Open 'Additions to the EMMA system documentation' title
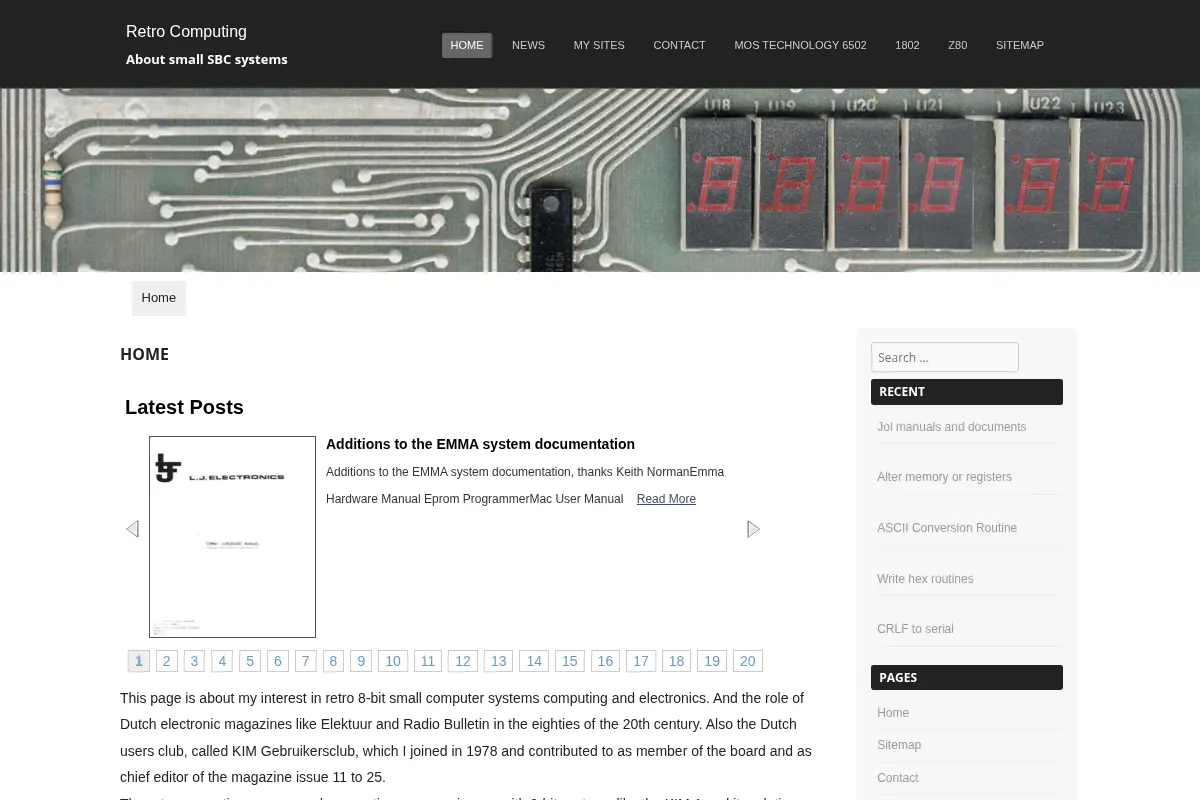Image resolution: width=1200 pixels, height=800 pixels. [480, 444]
